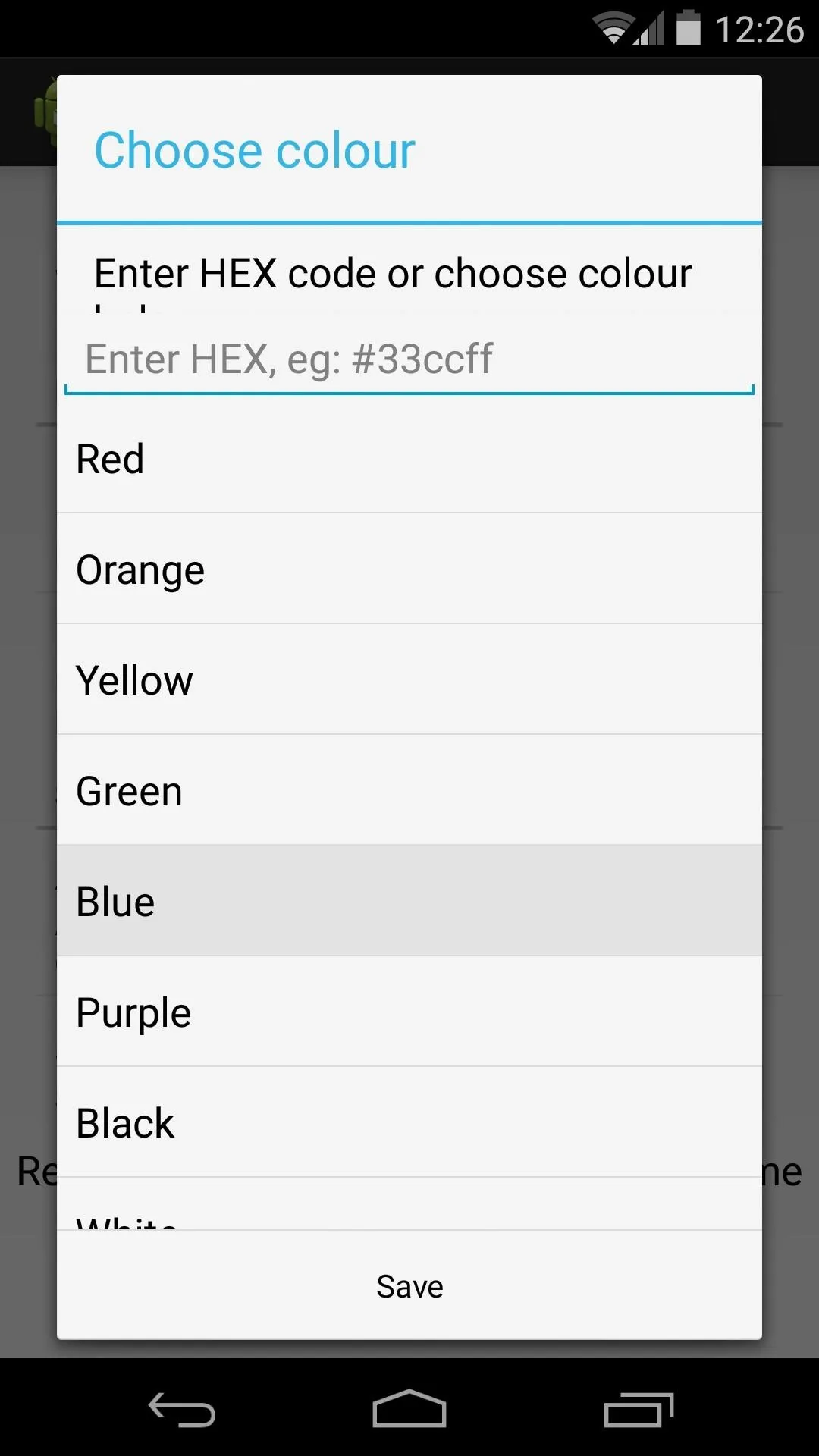Tap the green Android app icon
Image resolution: width=819 pixels, height=1456 pixels.
coord(45,111)
